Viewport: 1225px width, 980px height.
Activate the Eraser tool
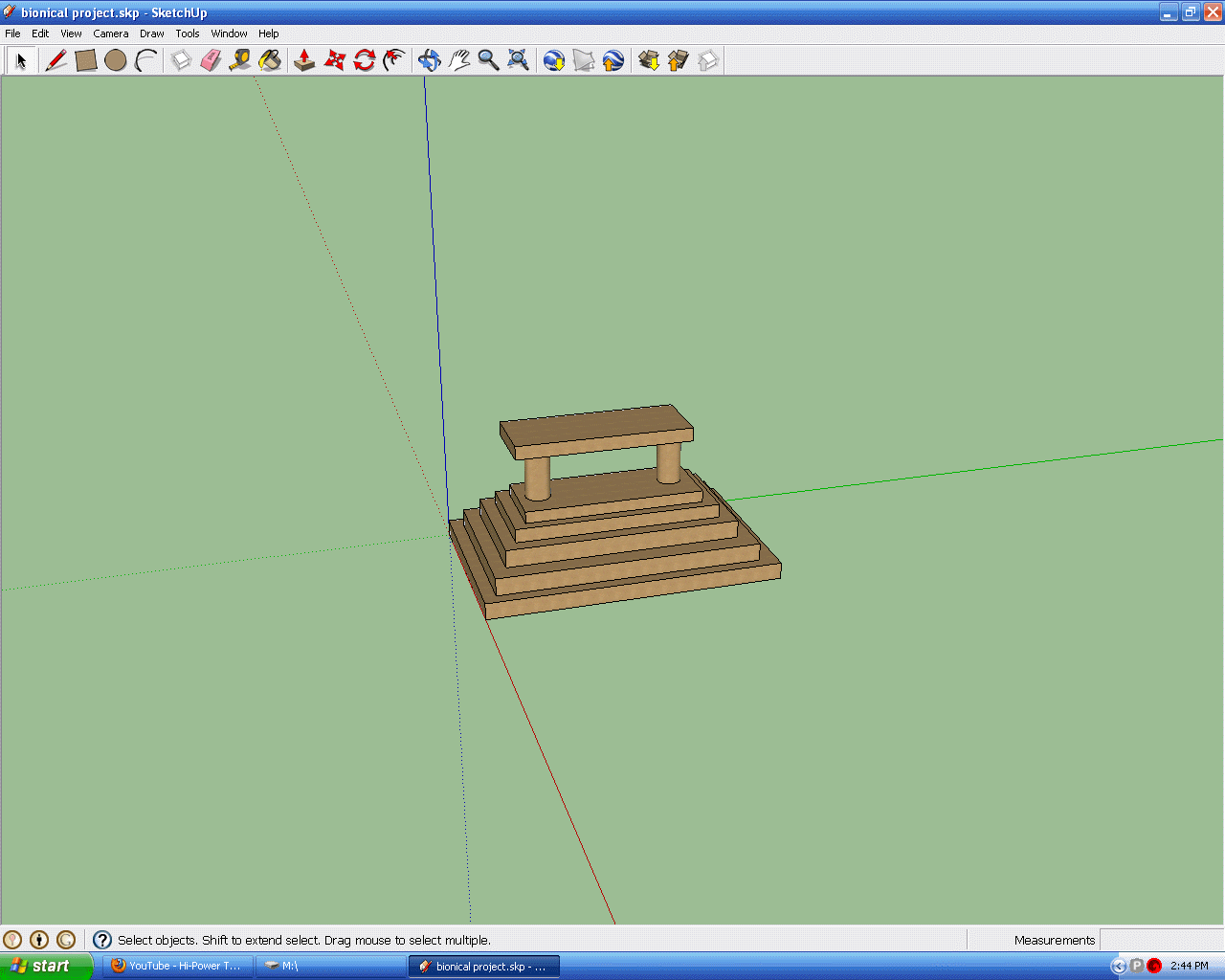(x=211, y=60)
